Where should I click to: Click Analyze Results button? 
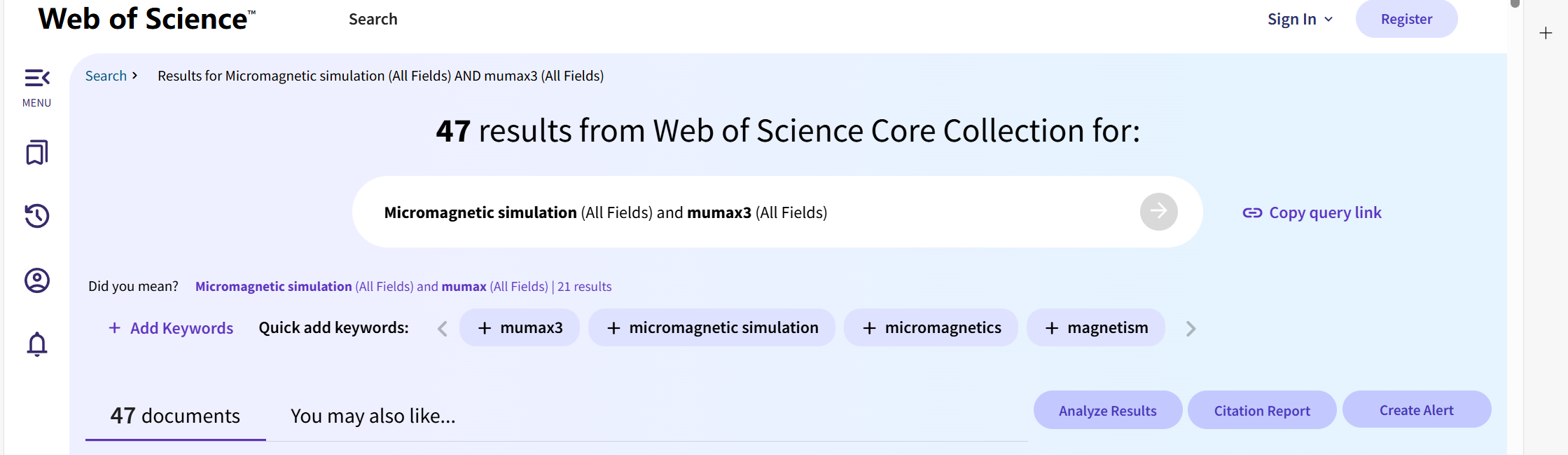tap(1107, 410)
